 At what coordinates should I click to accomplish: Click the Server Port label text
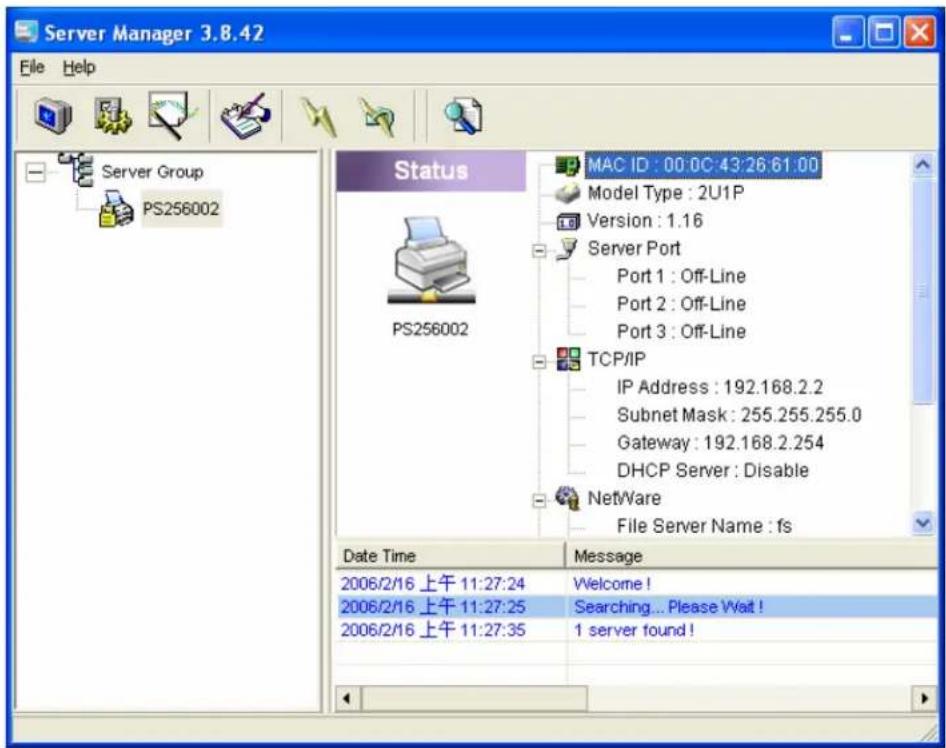pyautogui.click(x=633, y=249)
